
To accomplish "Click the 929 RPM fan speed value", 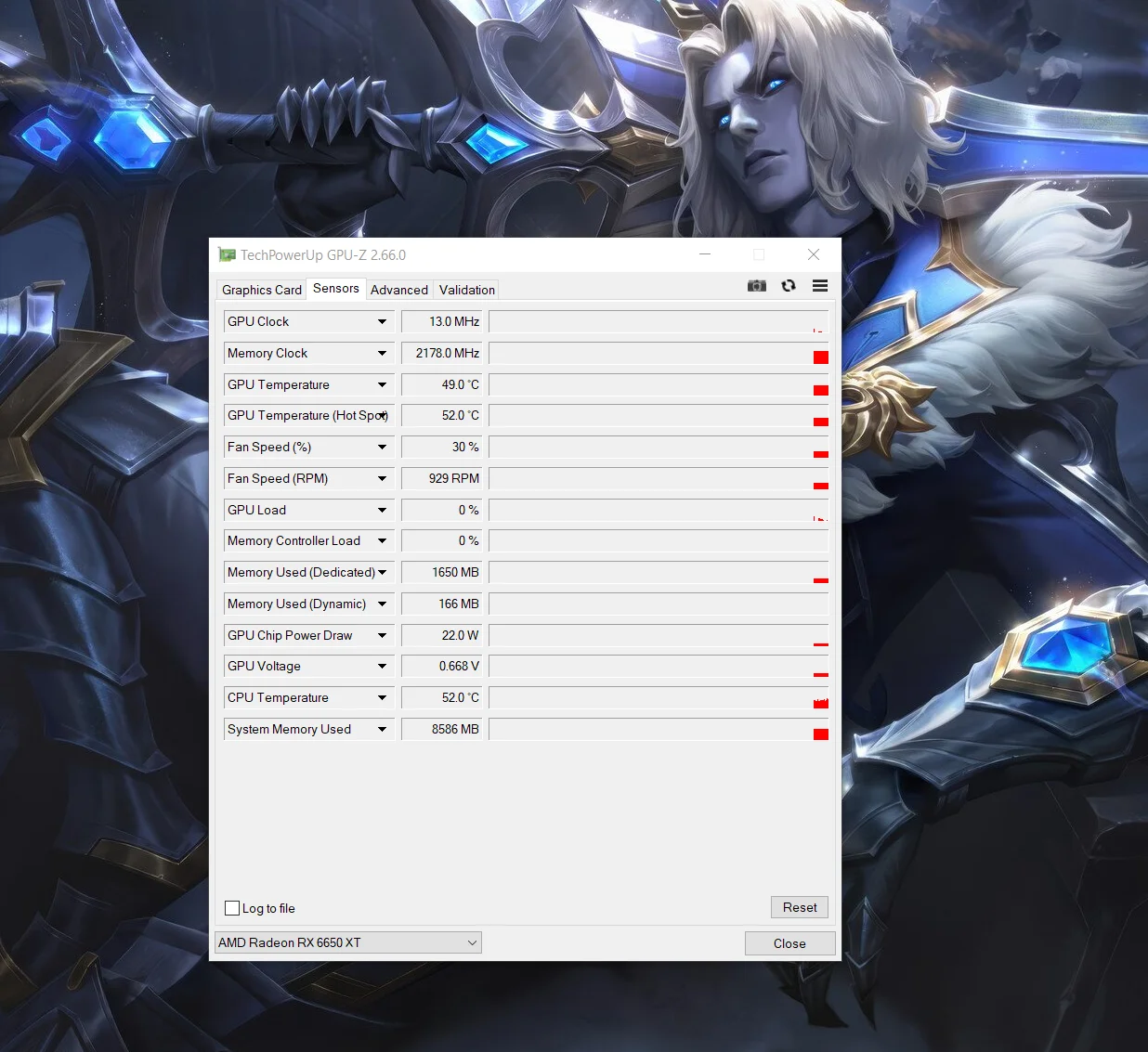I will 442,478.
